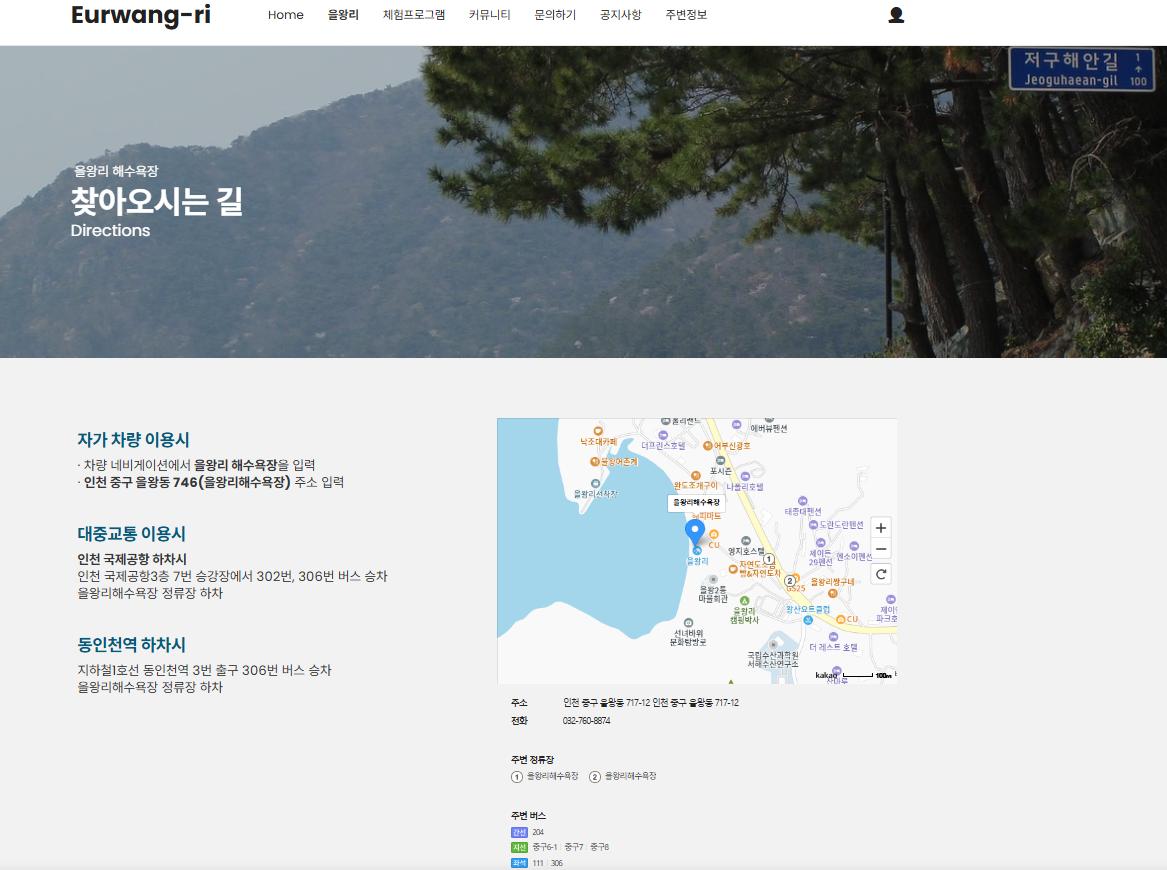Open the 문의하기 page
Viewport: 1167px width, 870px height.
click(x=555, y=15)
